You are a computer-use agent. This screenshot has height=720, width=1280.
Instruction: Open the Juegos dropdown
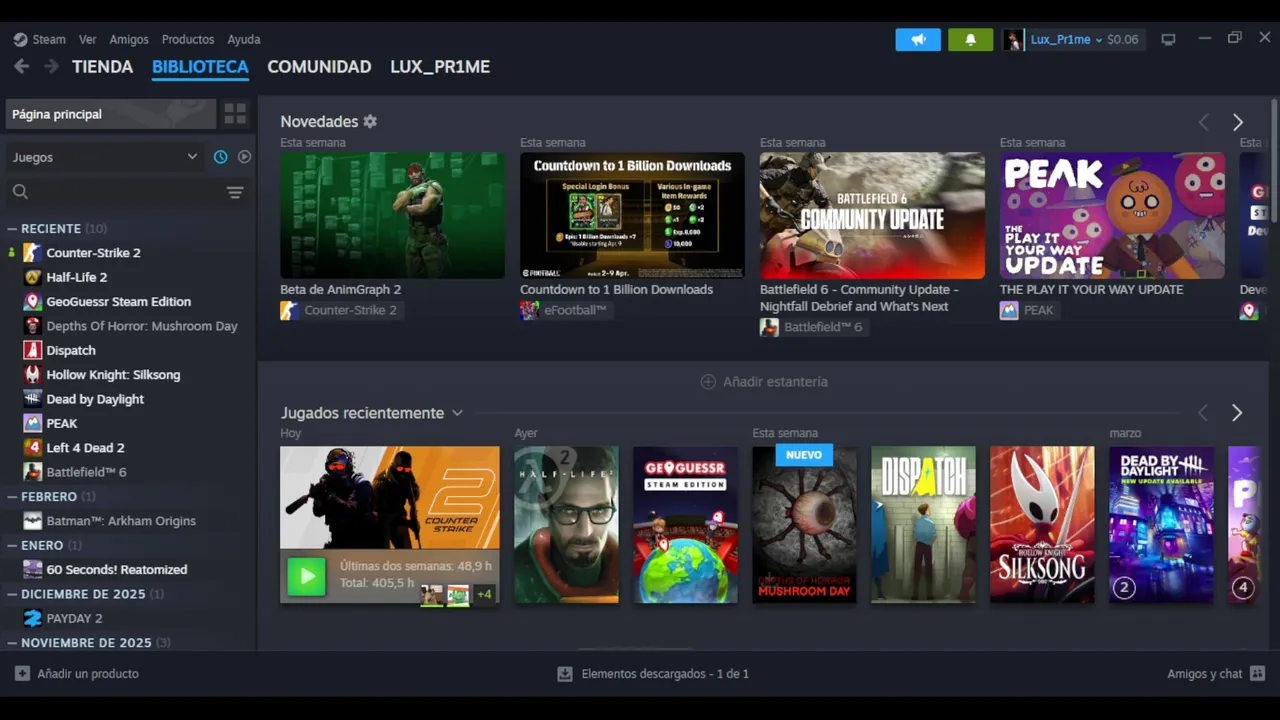(x=105, y=157)
